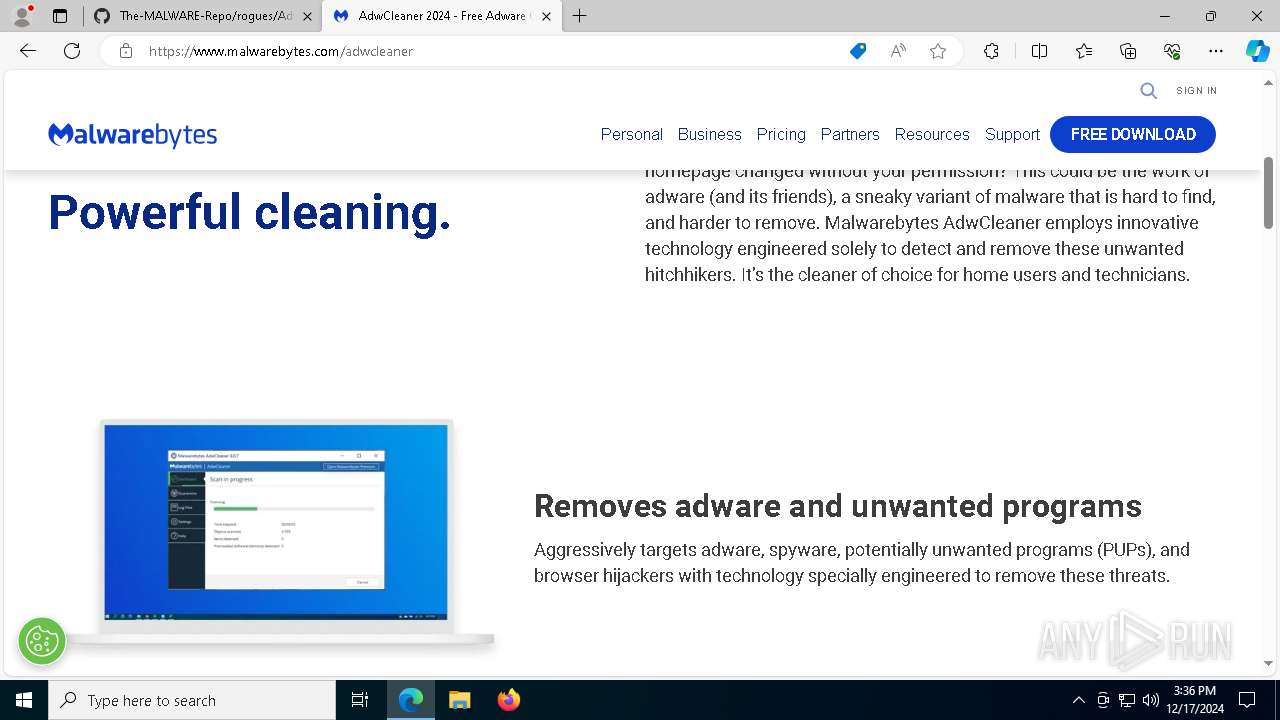1280x720 pixels.
Task: Open the Favorites list icon
Action: pyautogui.click(x=1084, y=51)
